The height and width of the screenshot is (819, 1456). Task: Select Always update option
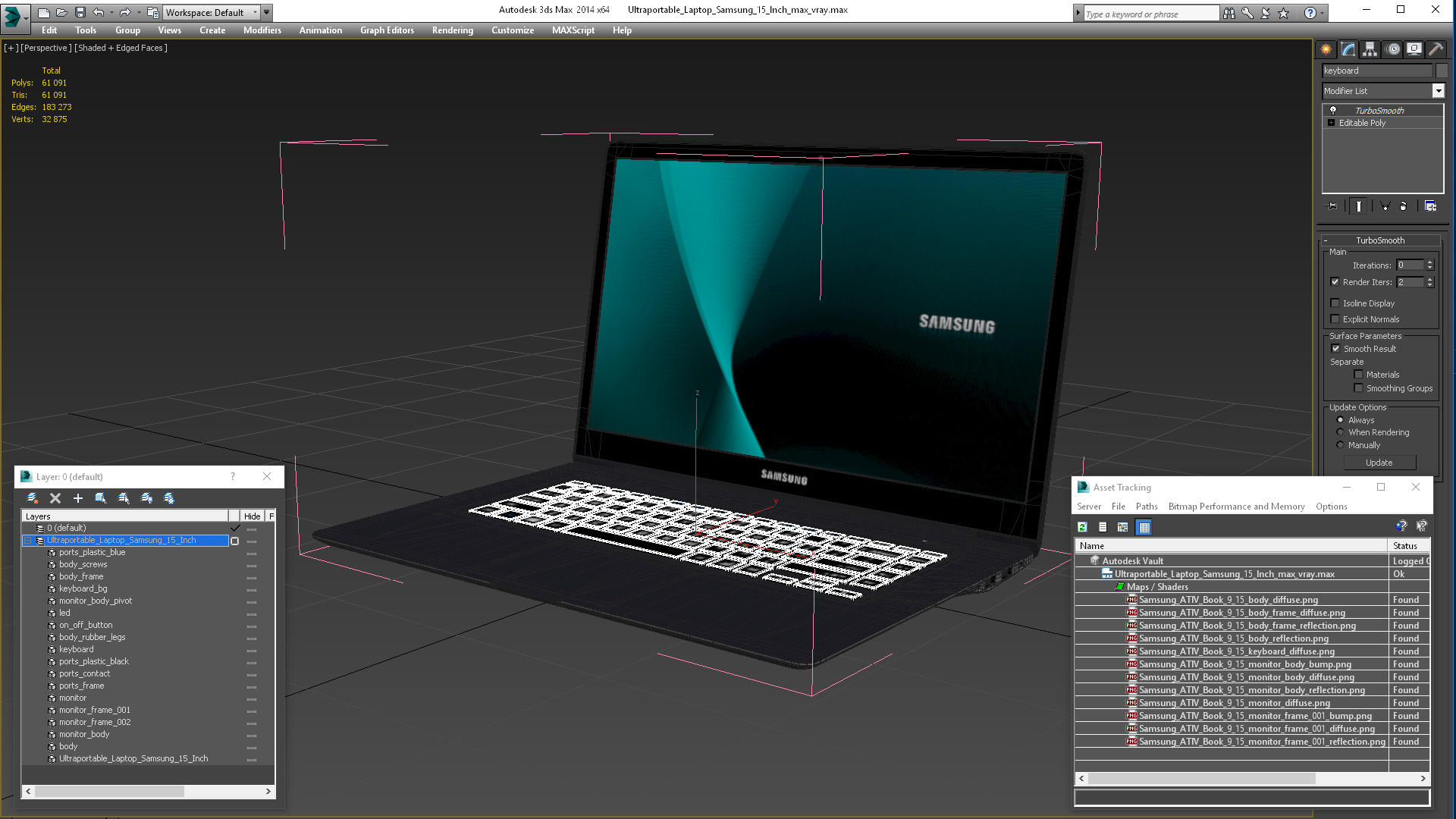click(x=1340, y=420)
